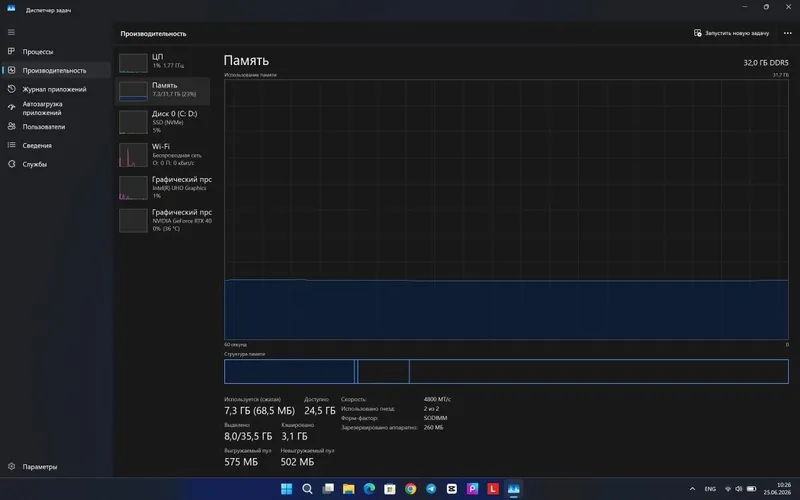Open clock and date 10:26 flyout
Viewport: 800px width, 500px height.
(777, 489)
